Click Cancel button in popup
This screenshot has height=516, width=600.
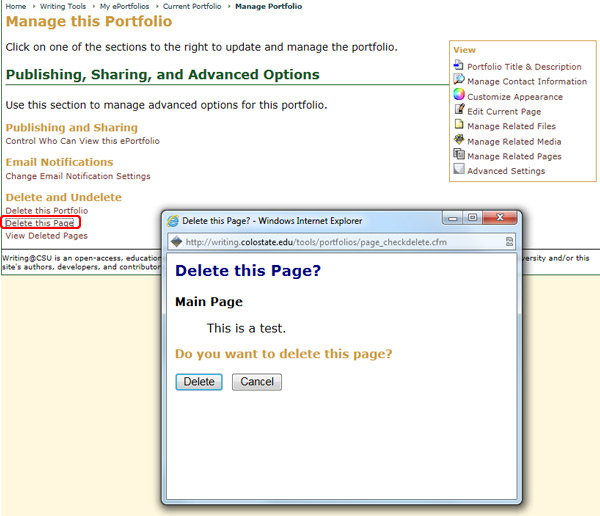[x=257, y=382]
